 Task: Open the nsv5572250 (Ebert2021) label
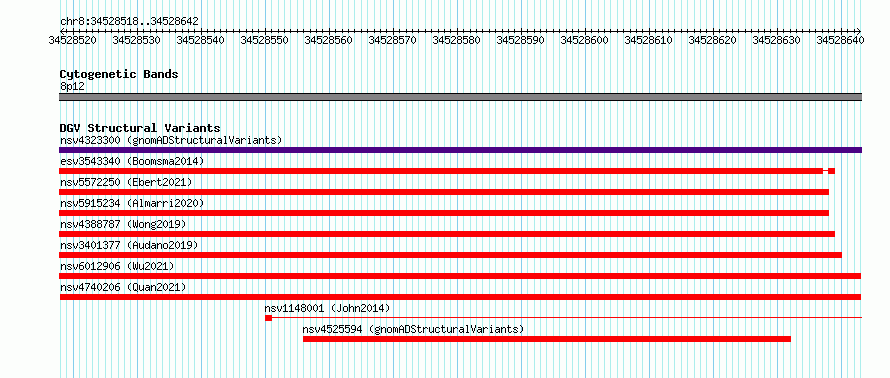click(126, 182)
